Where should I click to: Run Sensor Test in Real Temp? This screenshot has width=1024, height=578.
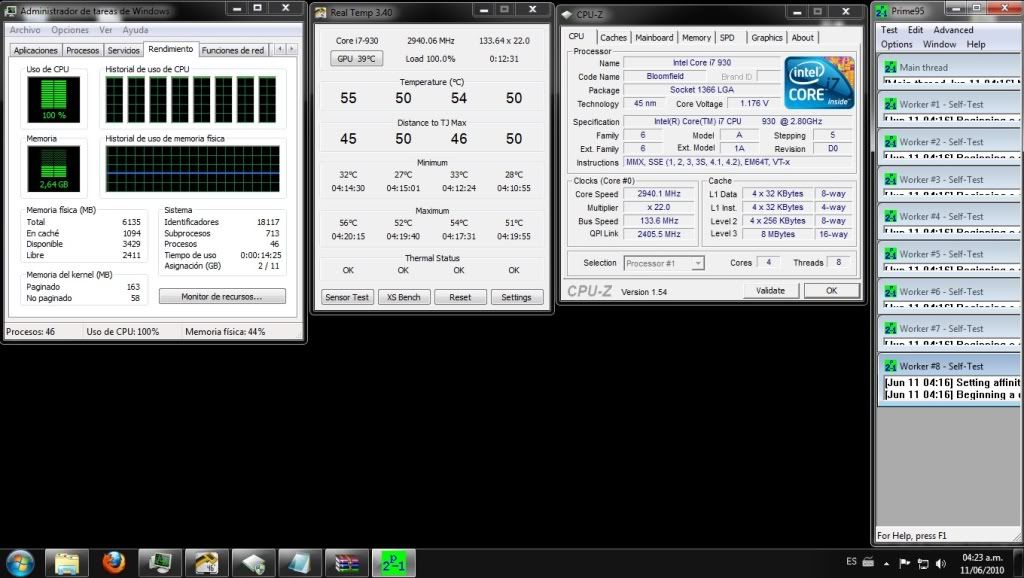coord(347,297)
